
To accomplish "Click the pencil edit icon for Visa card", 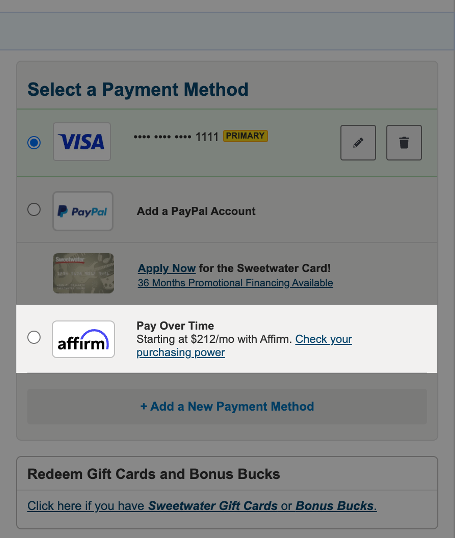I will [358, 143].
